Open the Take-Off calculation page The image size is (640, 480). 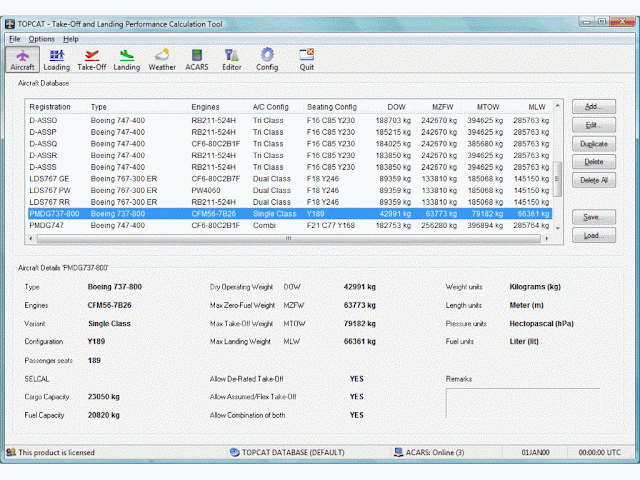92,60
